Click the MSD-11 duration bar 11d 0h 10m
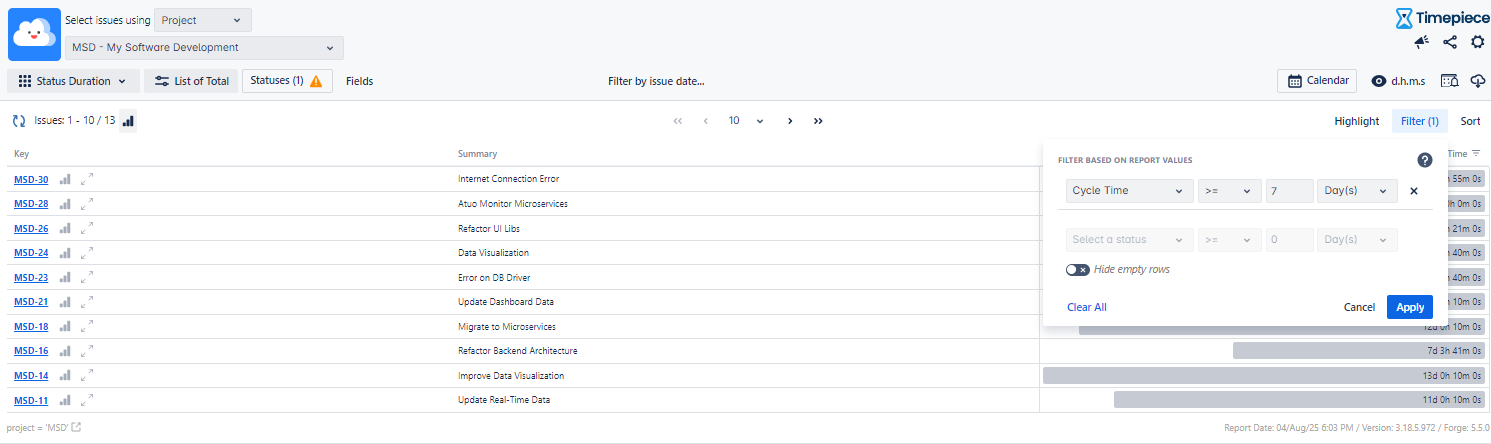The image size is (1491, 444). [1299, 400]
